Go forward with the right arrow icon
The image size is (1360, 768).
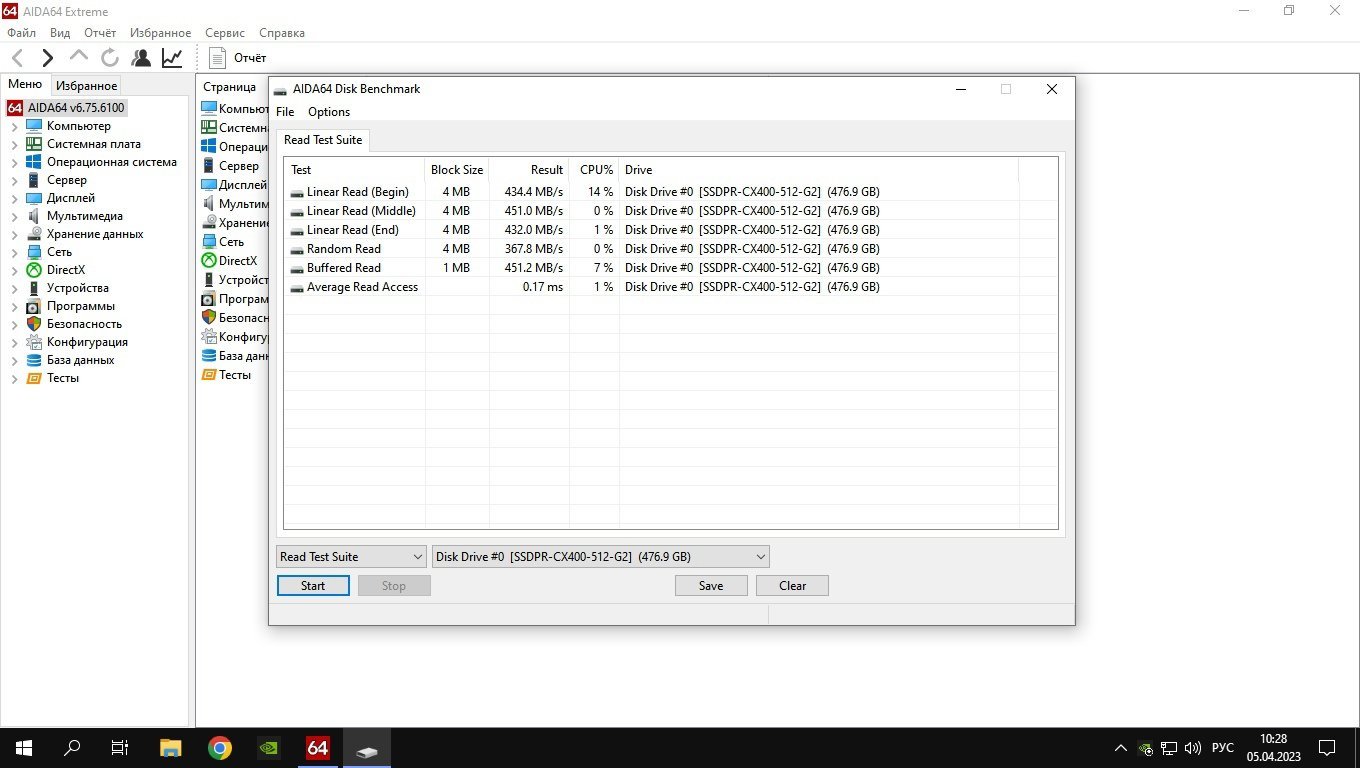(x=47, y=58)
